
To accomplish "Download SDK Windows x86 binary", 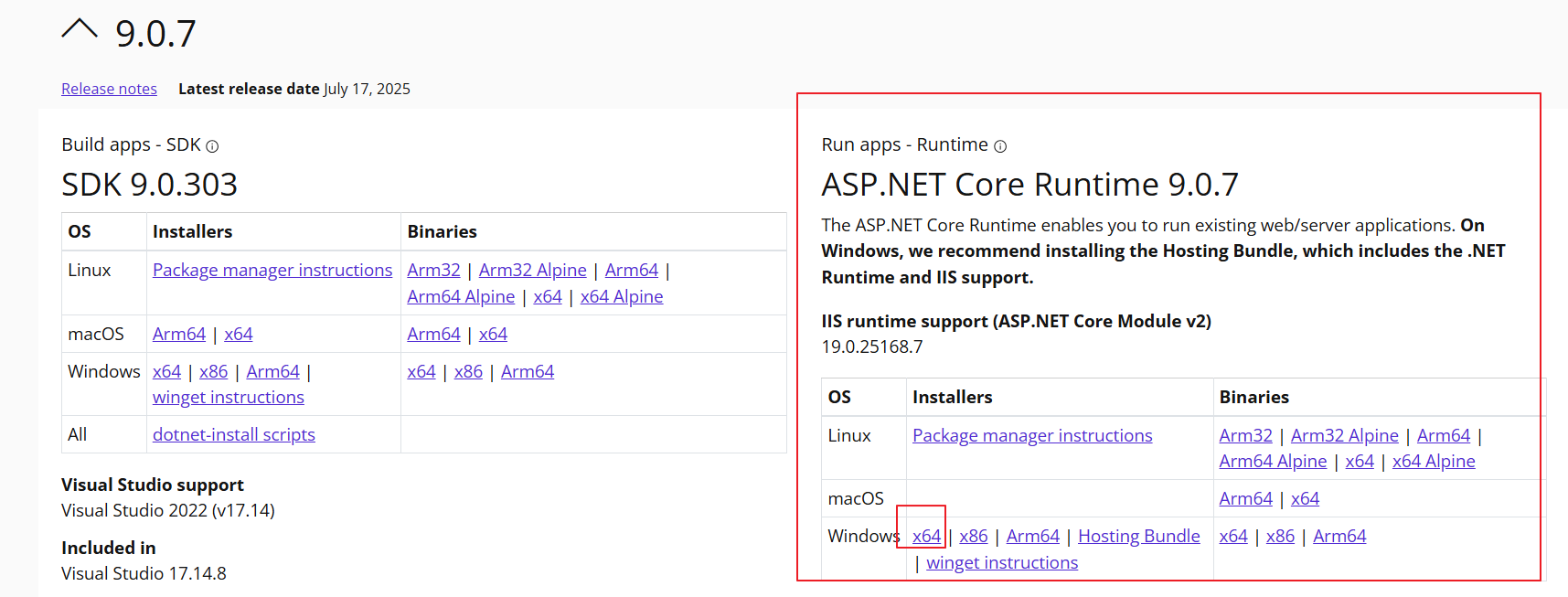I will 468,371.
